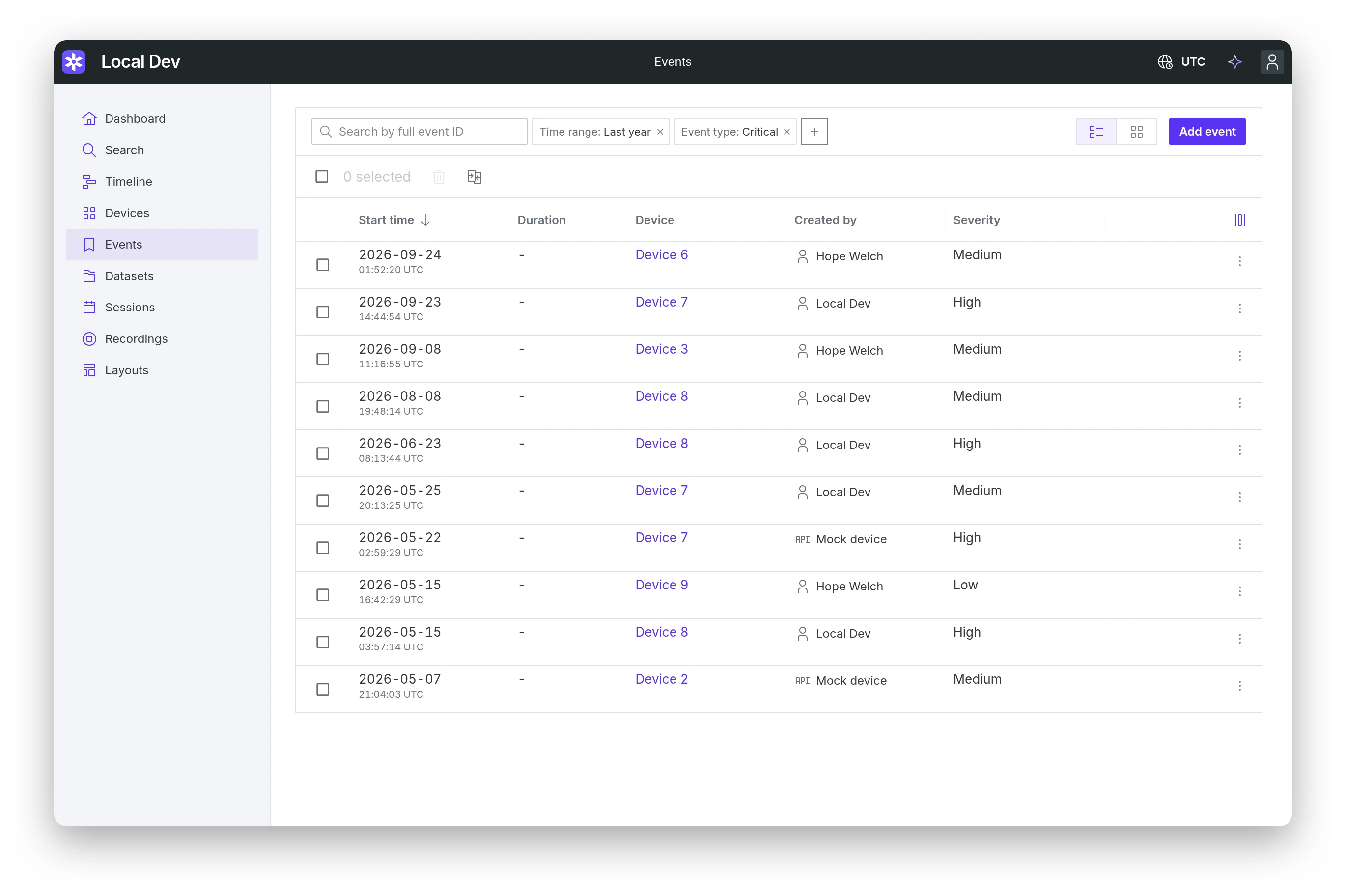Open Devices in sidebar

click(x=162, y=213)
